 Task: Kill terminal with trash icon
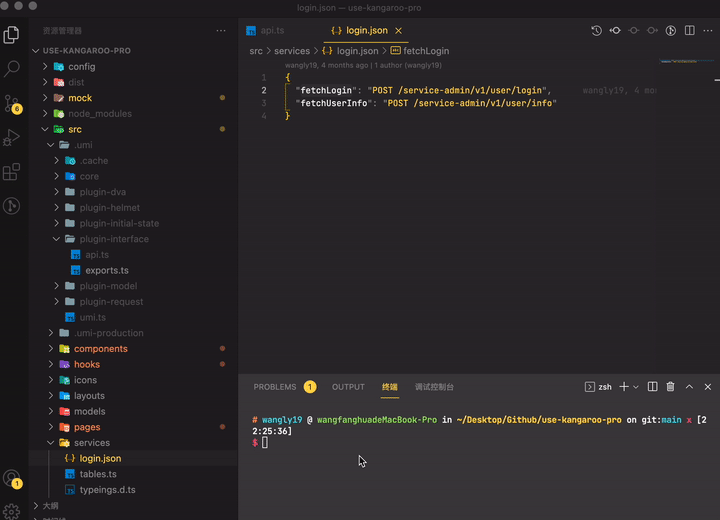(670, 387)
